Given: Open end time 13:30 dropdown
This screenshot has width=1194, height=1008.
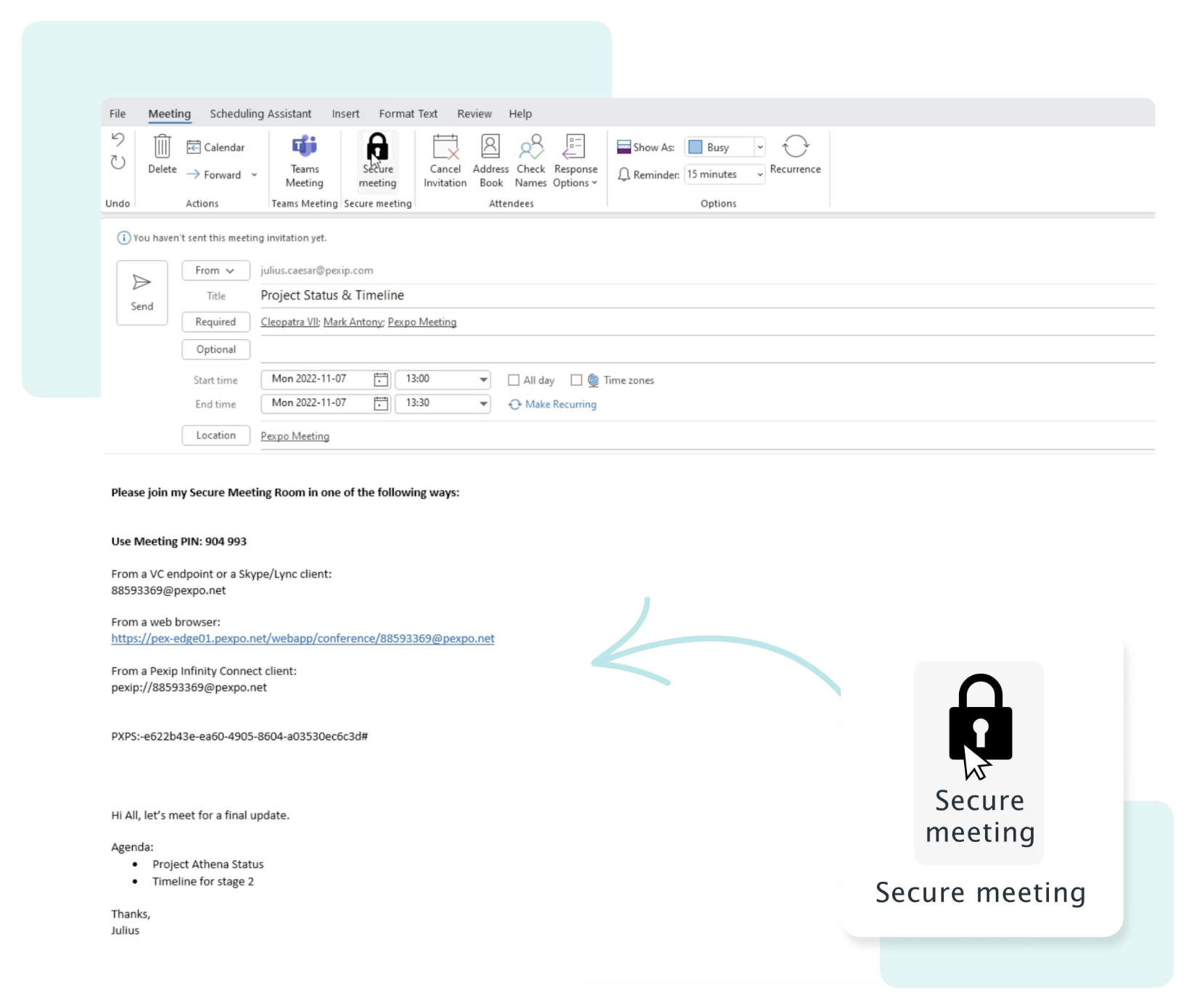Looking at the screenshot, I should pyautogui.click(x=483, y=403).
